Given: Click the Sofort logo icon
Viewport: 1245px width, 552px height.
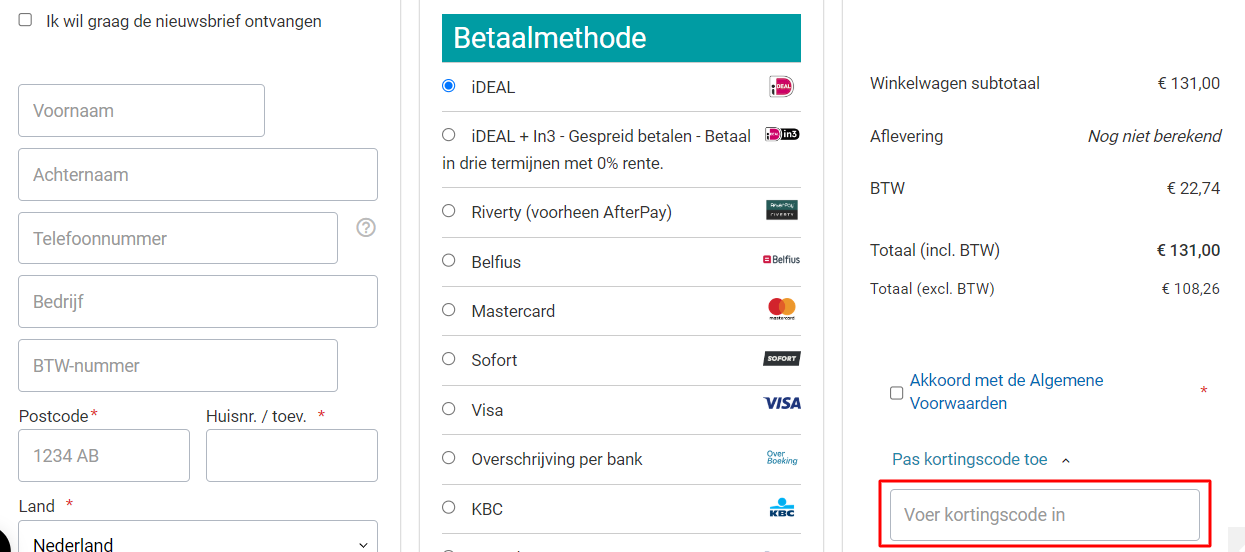Looking at the screenshot, I should (782, 359).
